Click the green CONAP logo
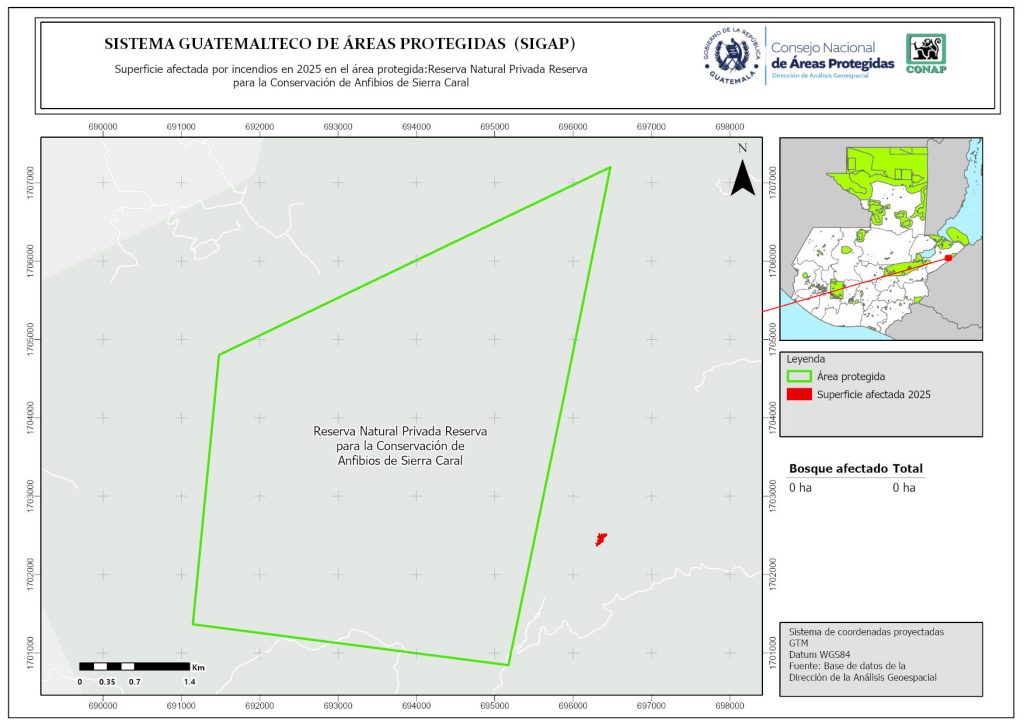 (925, 54)
